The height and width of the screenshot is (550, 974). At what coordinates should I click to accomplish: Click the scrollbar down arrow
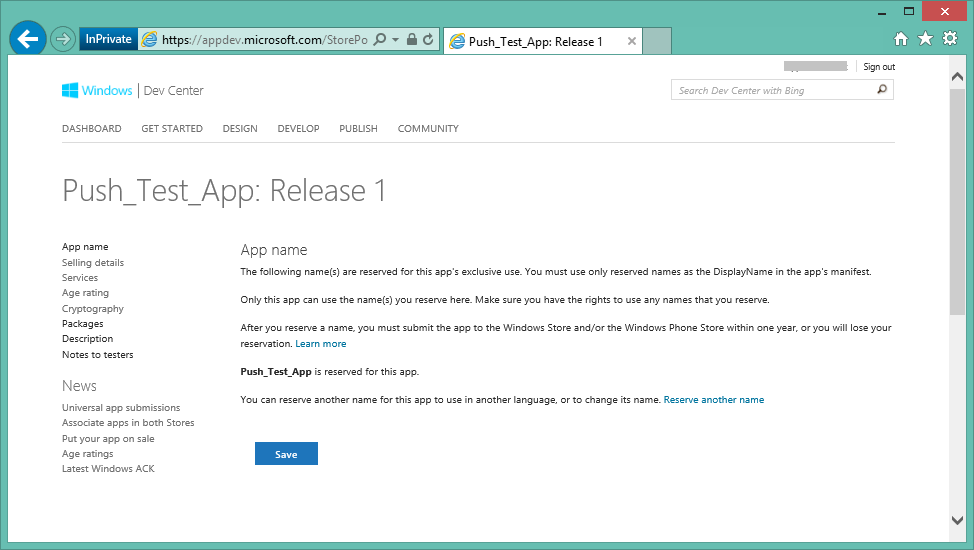957,520
